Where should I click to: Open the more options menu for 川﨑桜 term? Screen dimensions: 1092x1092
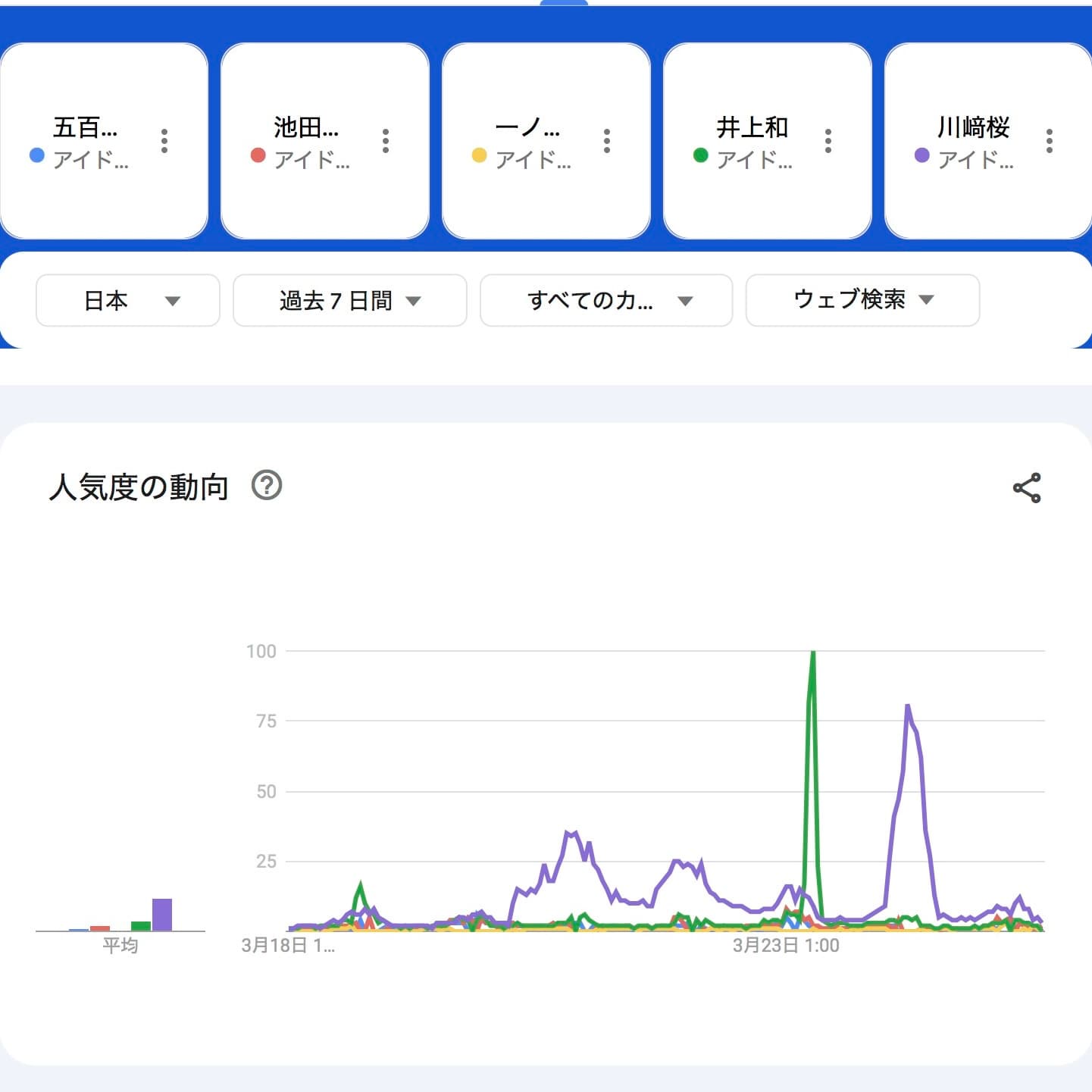click(x=1050, y=141)
